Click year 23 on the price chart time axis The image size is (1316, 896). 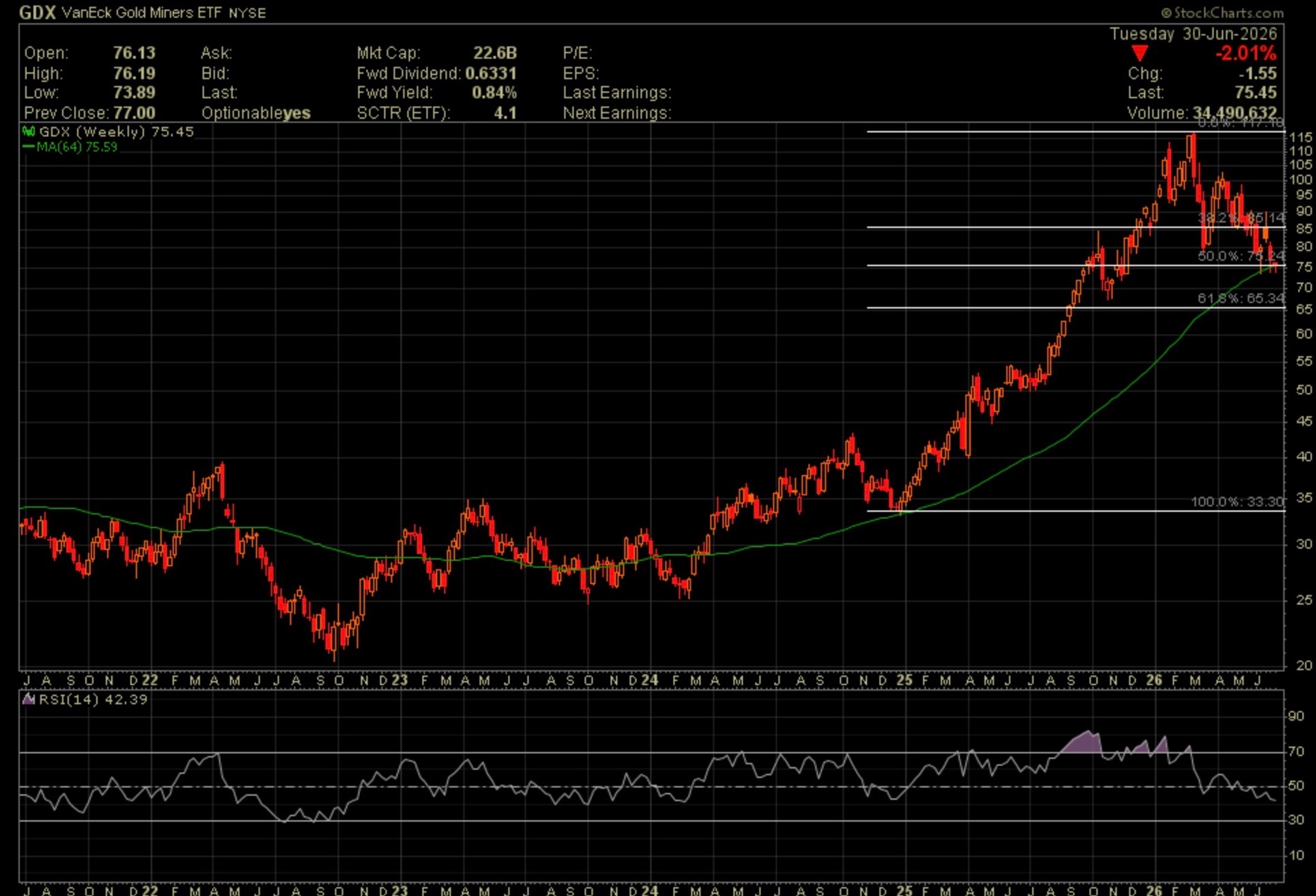pyautogui.click(x=400, y=680)
